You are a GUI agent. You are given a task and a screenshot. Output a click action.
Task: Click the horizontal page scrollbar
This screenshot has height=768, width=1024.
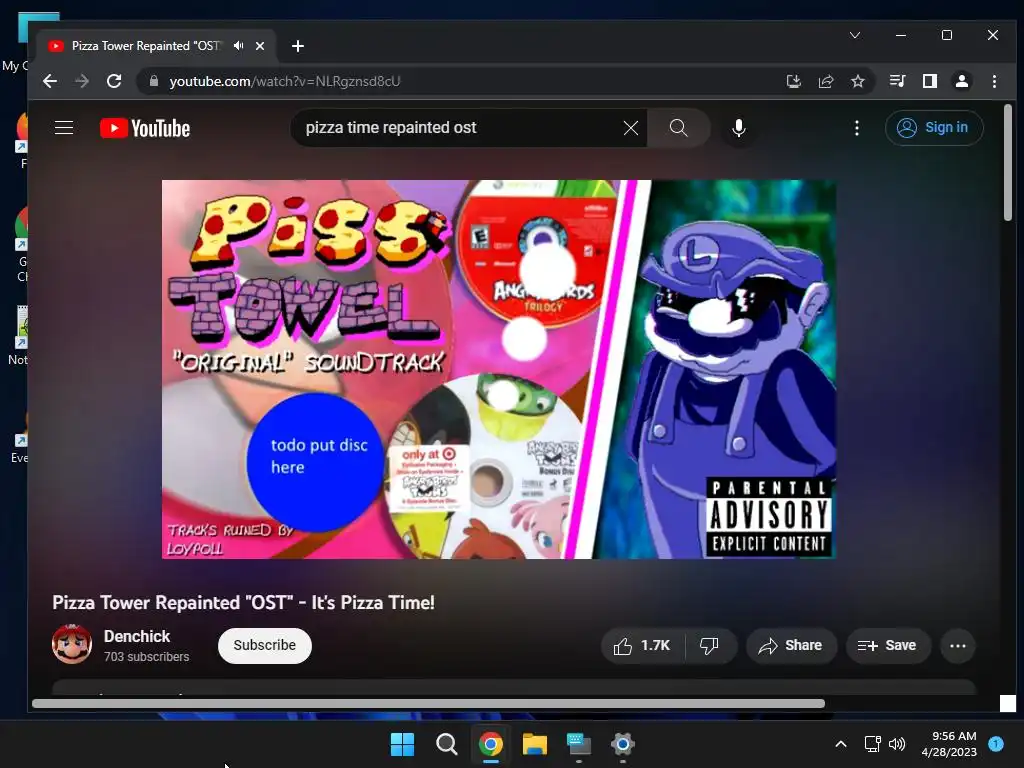pyautogui.click(x=428, y=703)
